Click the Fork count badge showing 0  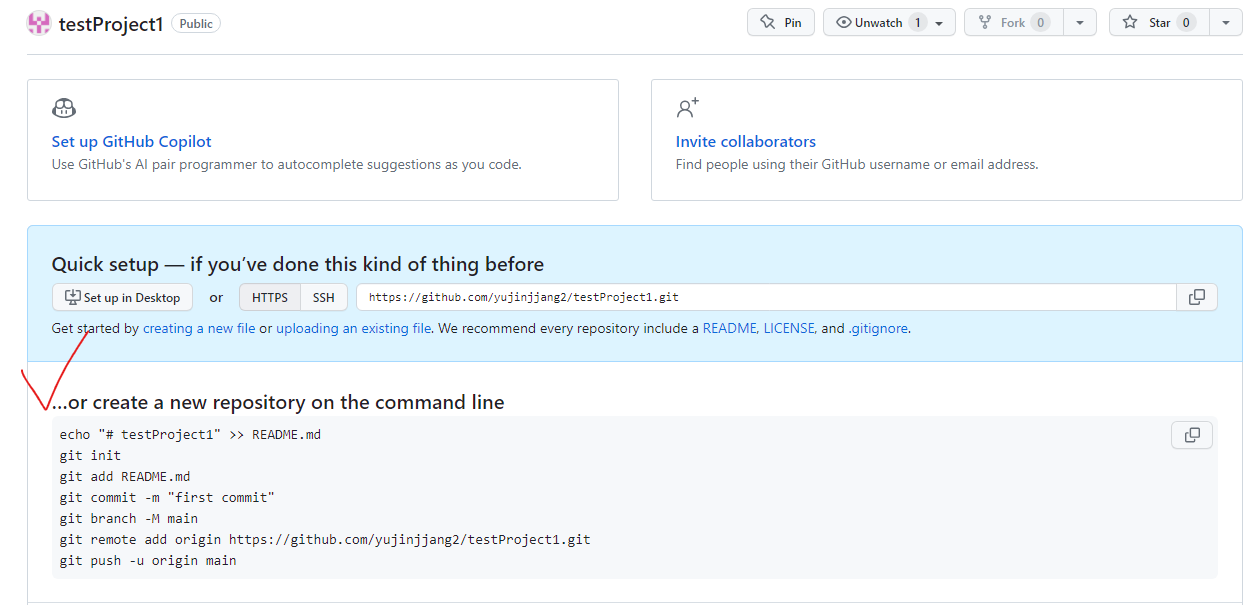pyautogui.click(x=1040, y=22)
